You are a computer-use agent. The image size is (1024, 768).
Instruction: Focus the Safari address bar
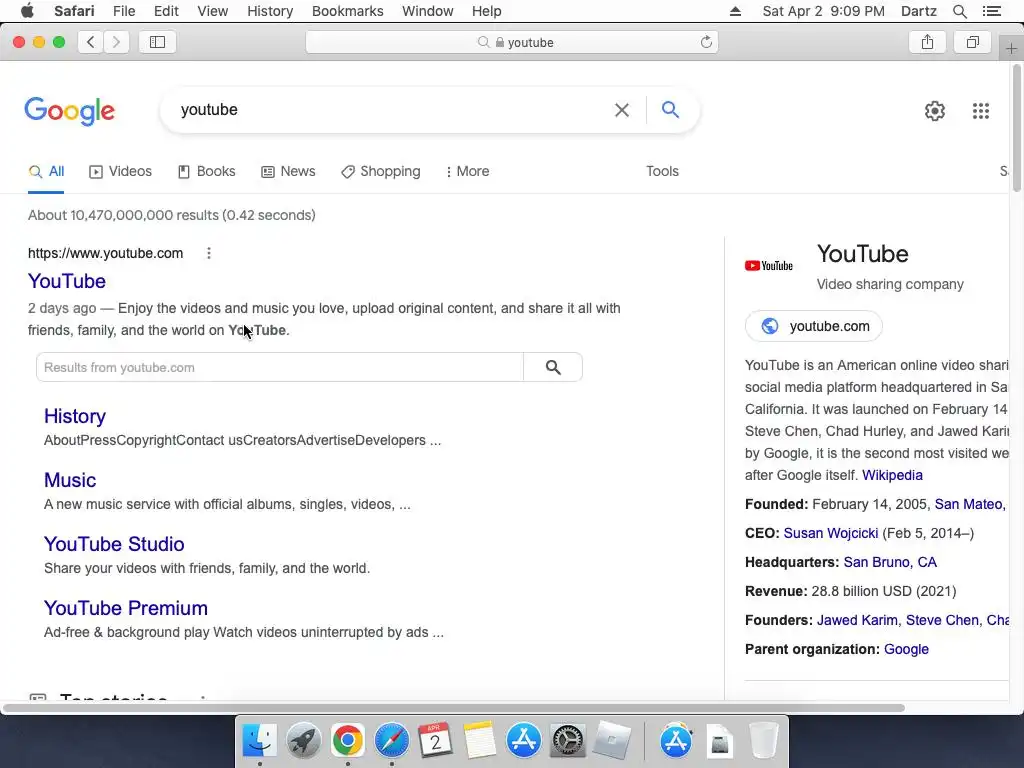click(x=511, y=42)
